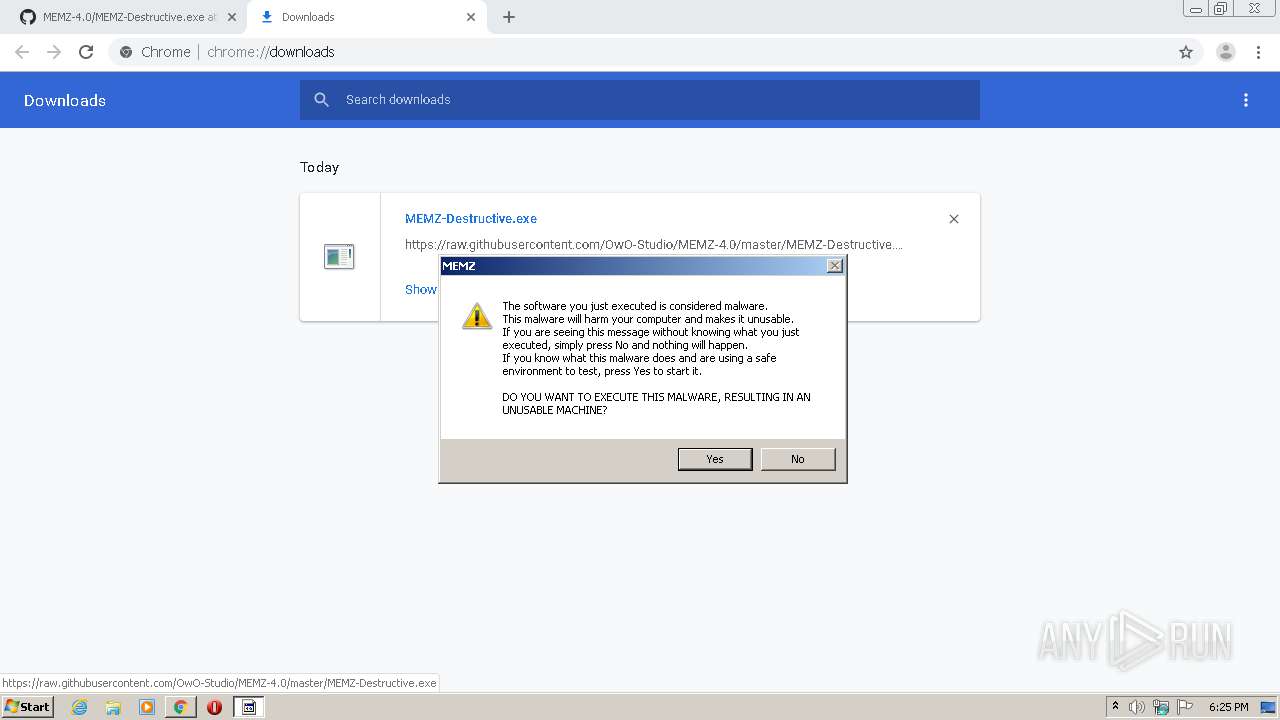Click the Chrome site info icon

click(x=126, y=52)
